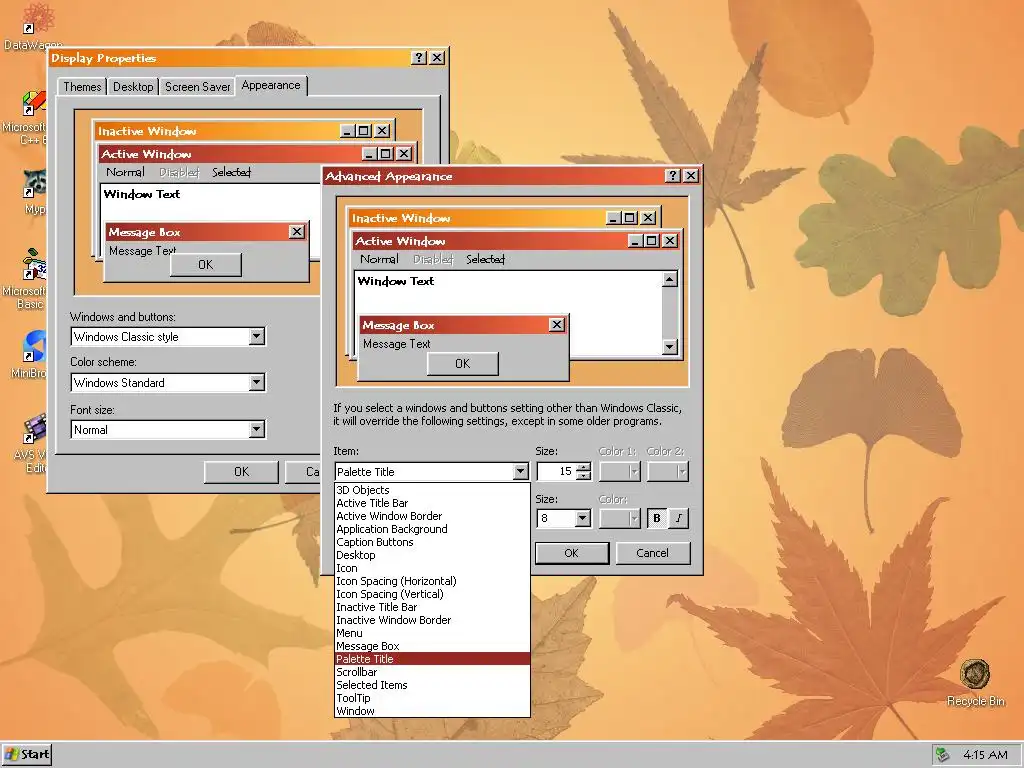Click the help button in Advanced Appearance title bar
Viewport: 1024px width, 768px height.
pyautogui.click(x=673, y=176)
